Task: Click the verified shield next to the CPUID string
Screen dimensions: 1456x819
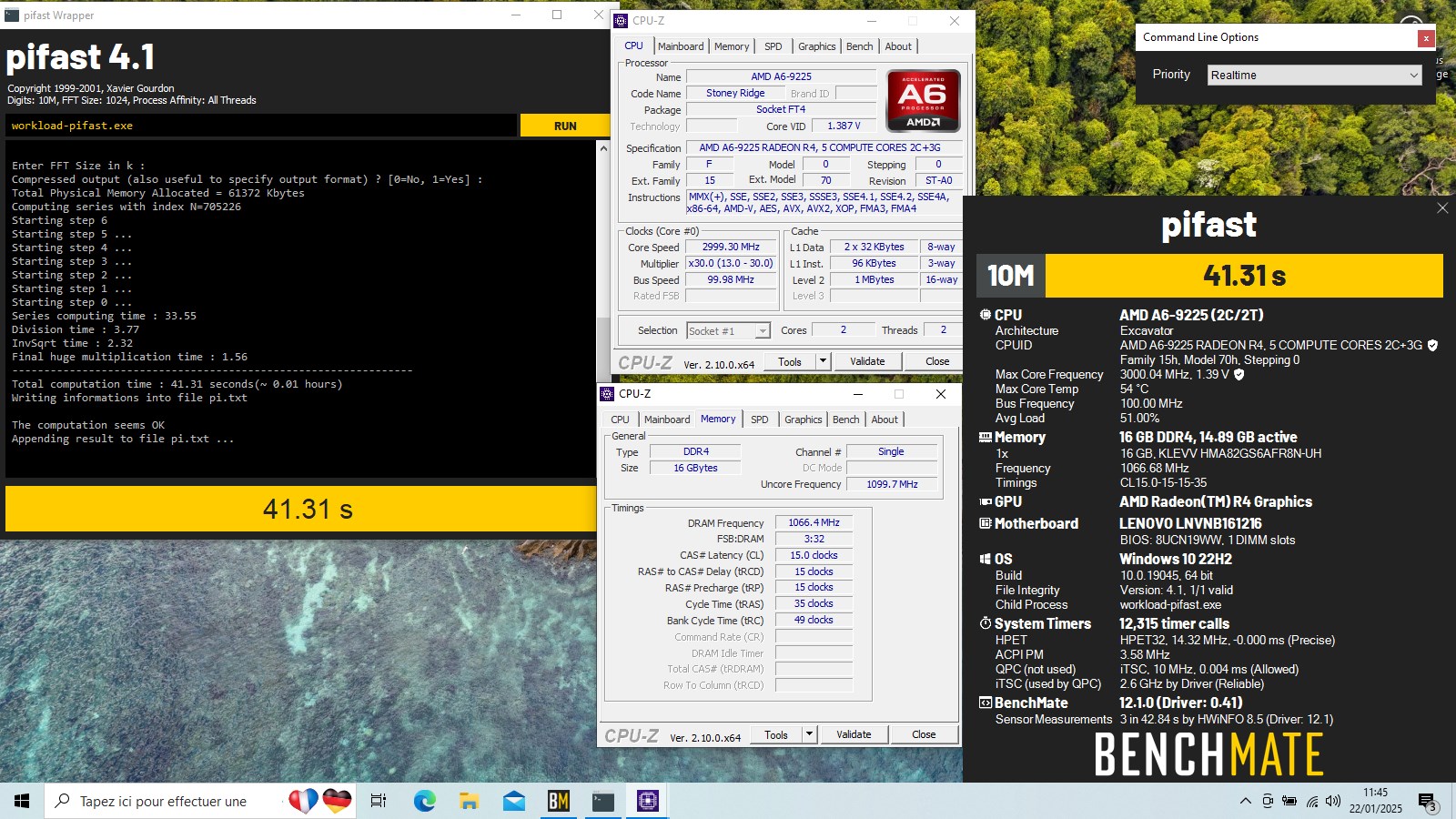Action: [1432, 345]
